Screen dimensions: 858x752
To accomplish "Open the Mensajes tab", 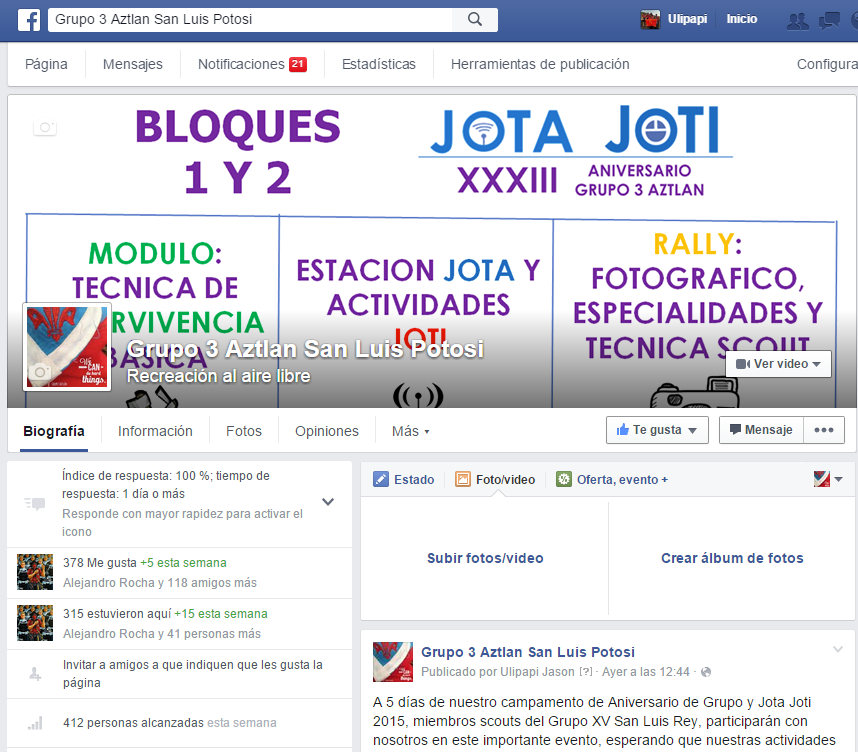I will [x=133, y=64].
